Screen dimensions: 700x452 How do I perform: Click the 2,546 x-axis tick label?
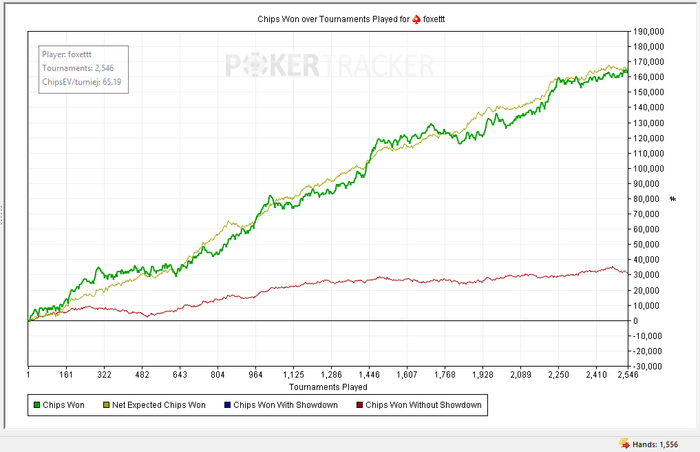(x=628, y=375)
